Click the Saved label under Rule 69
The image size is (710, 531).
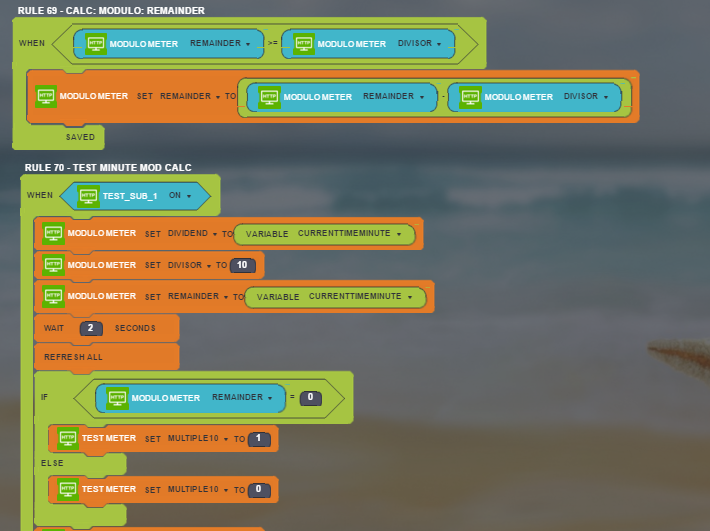pos(80,137)
